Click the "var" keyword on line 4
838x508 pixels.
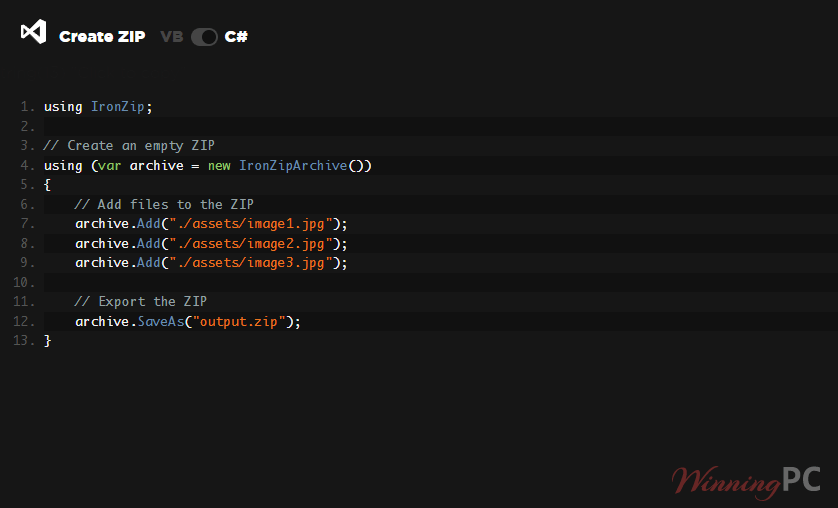click(110, 166)
